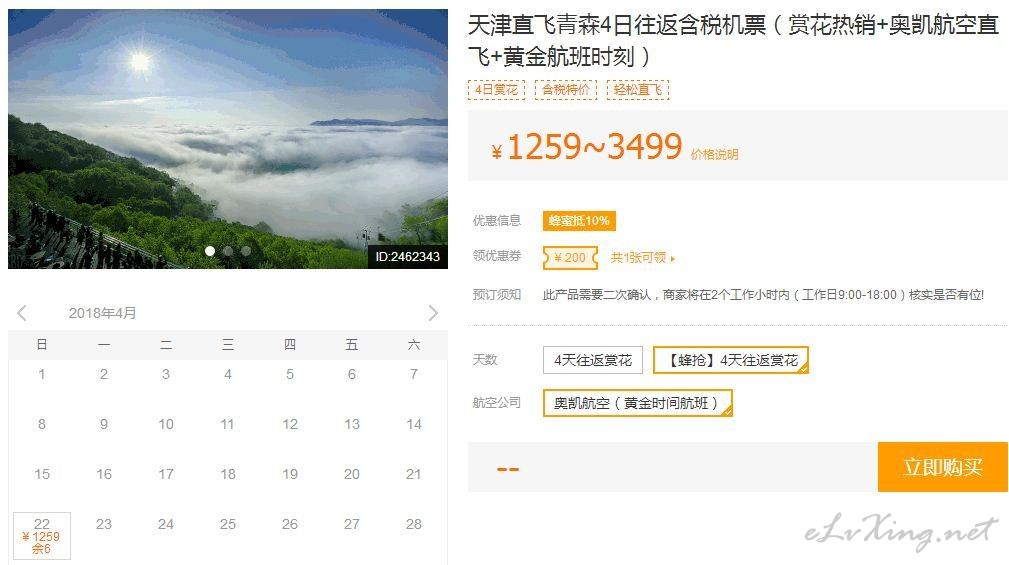Select April 1 in calendar
This screenshot has width=1009, height=565.
(x=42, y=375)
